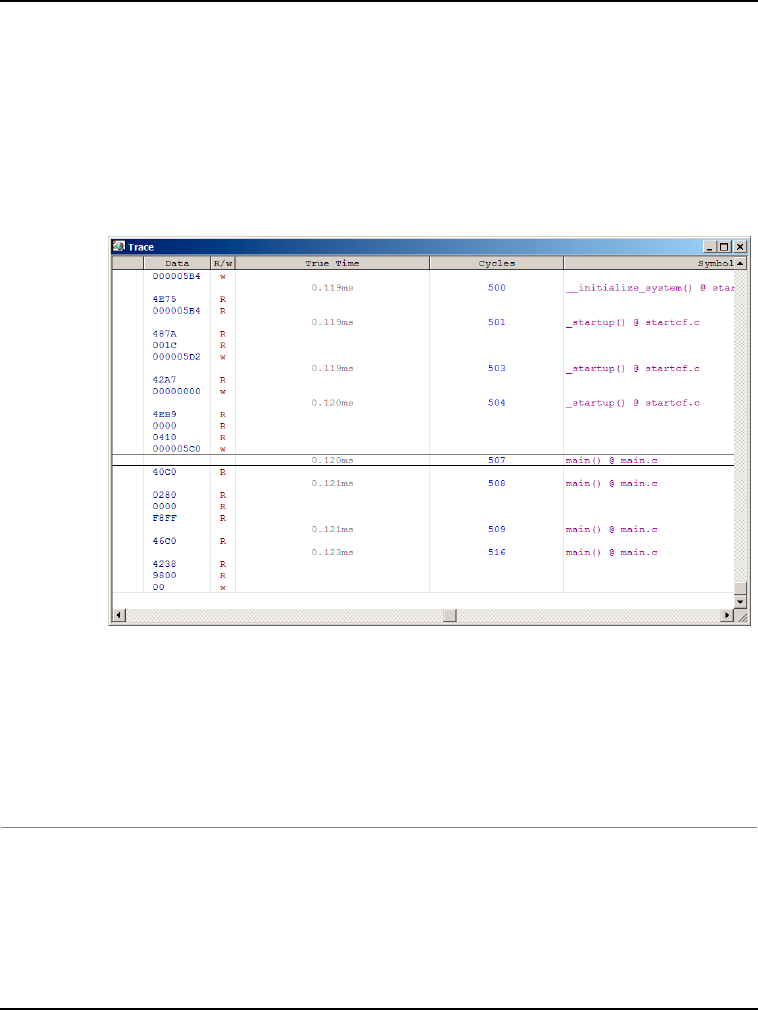The image size is (758, 1010).
Task: Click the True Time column header
Action: pos(332,263)
